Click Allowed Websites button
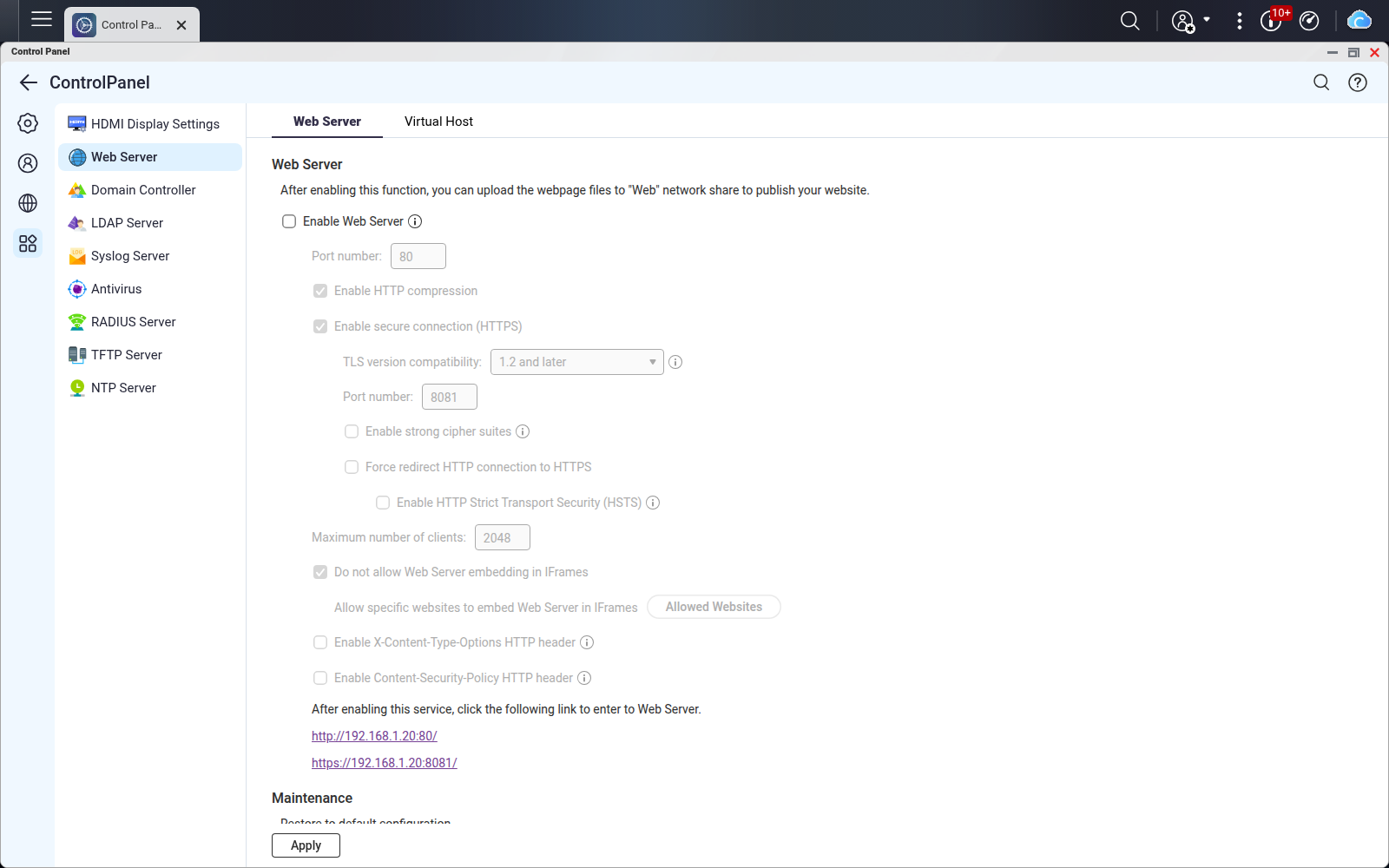The height and width of the screenshot is (868, 1389). point(714,607)
